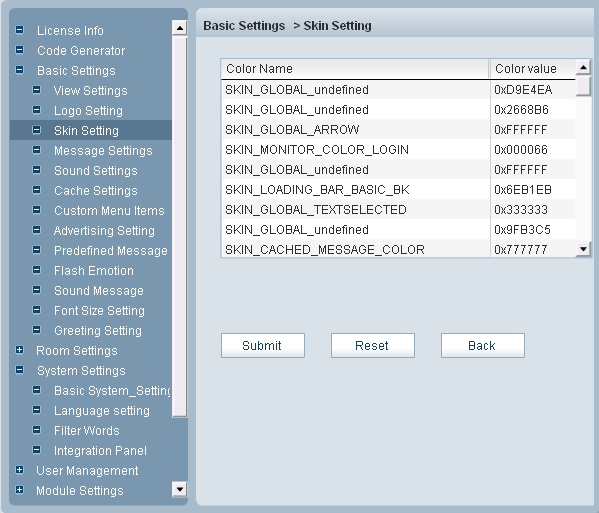
Task: Select Sound Settings in sidebar
Action: [x=96, y=170]
